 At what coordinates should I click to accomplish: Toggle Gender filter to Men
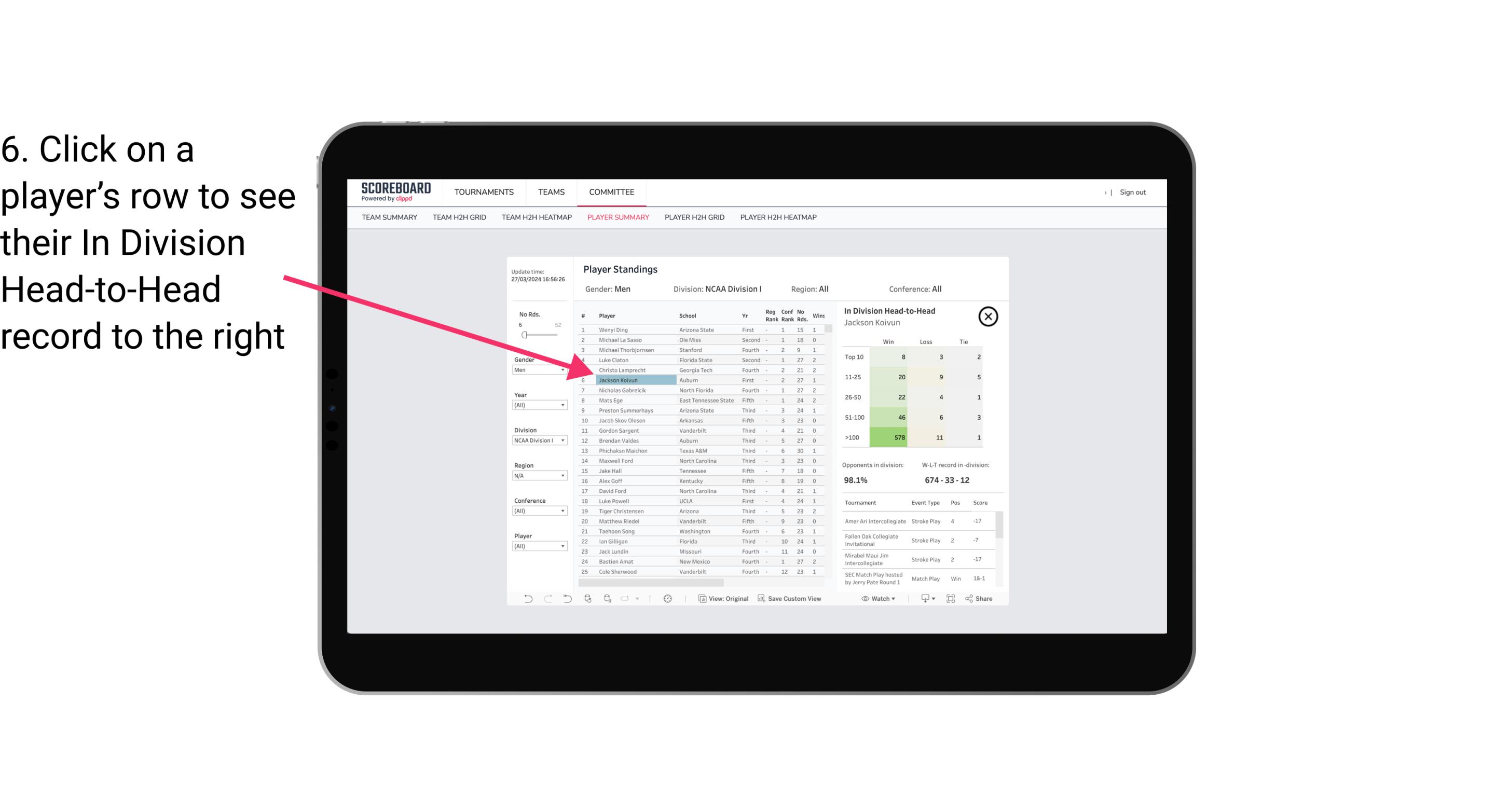click(x=535, y=370)
